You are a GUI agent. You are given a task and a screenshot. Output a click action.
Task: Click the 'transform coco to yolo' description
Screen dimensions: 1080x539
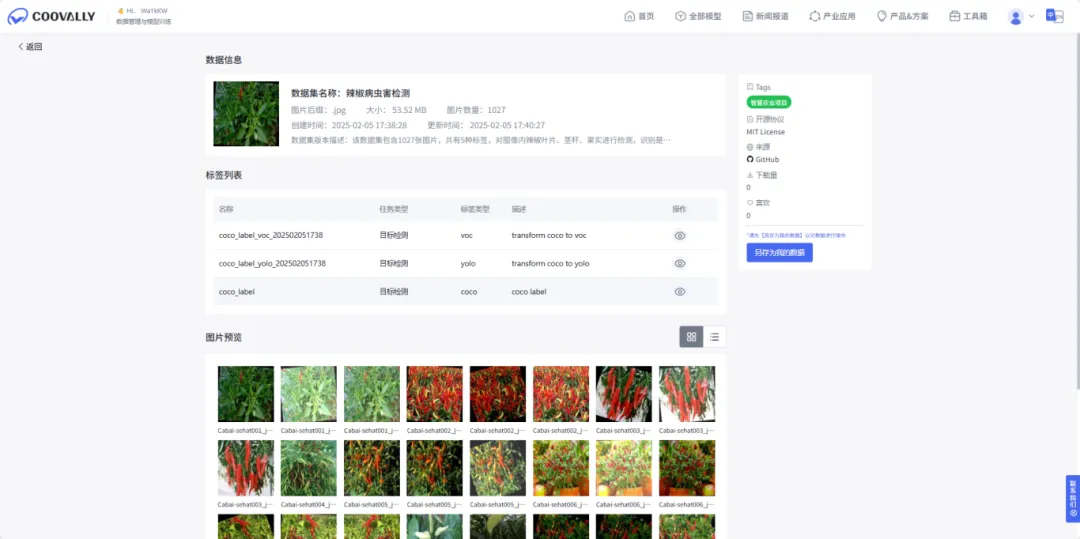(x=550, y=264)
